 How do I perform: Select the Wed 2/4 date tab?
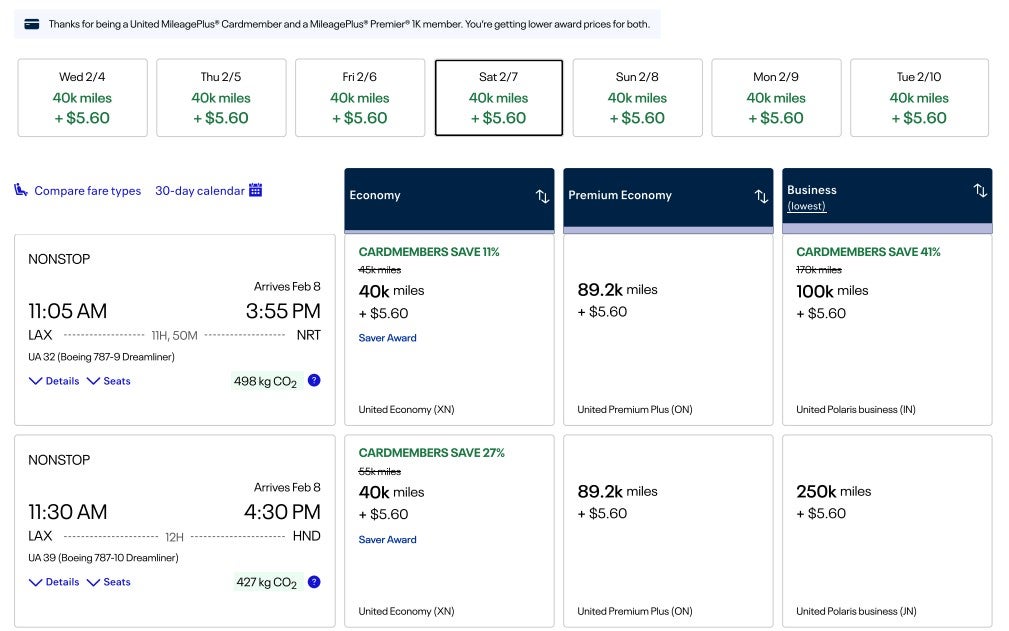pos(82,98)
